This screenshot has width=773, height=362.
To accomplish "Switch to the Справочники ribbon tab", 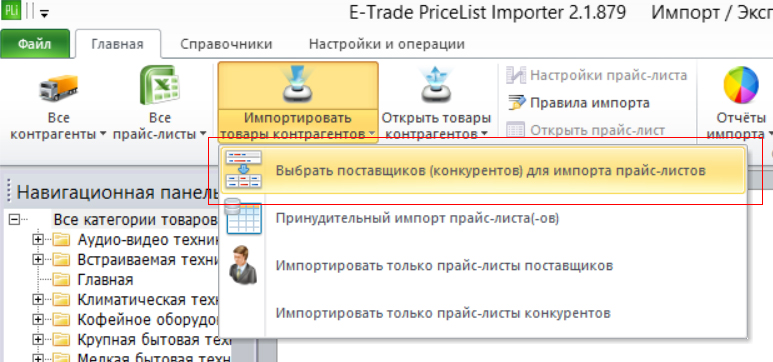I will (226, 44).
